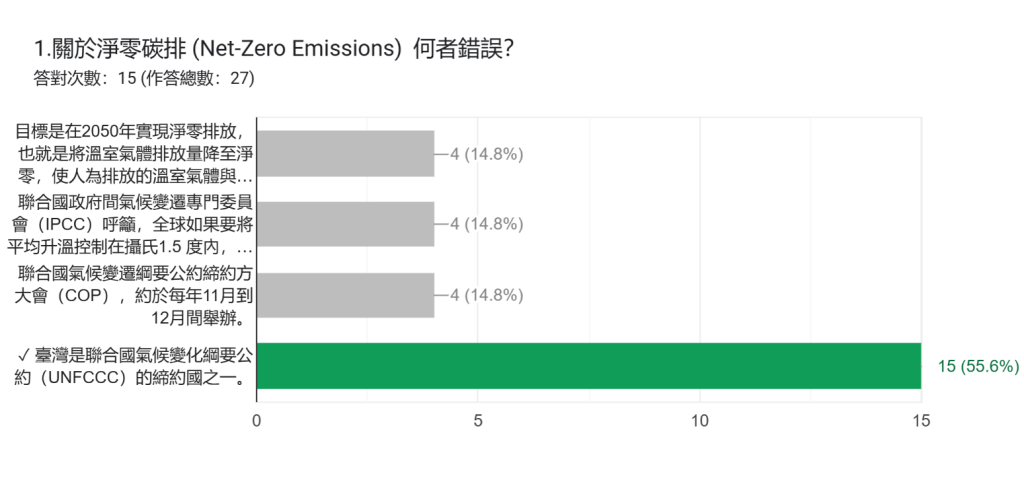This screenshot has width=1024, height=486.
Task: Click the 4 (14.8%) value beside the 2050年 bar
Action: point(487,154)
